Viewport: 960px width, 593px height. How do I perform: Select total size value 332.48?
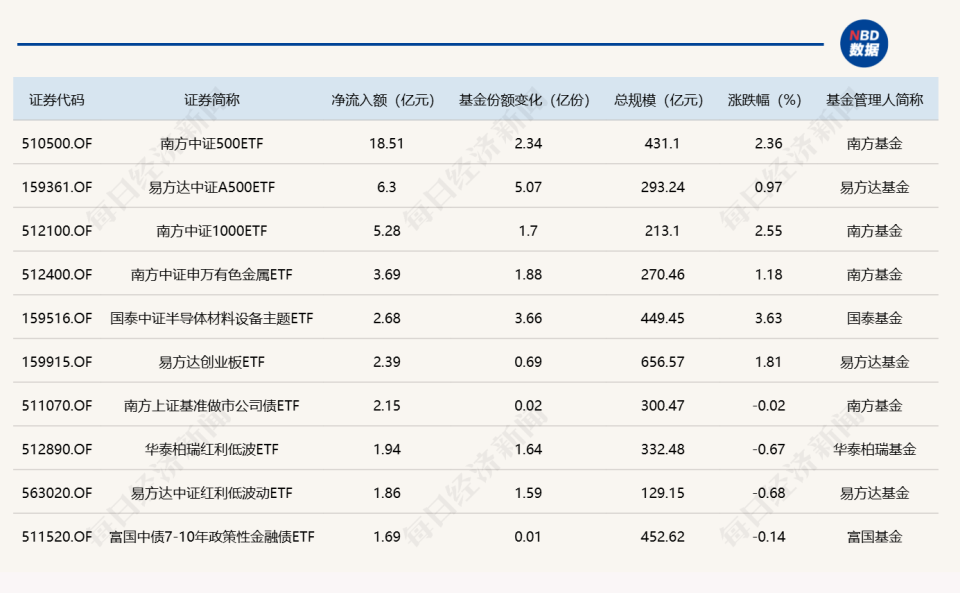pyautogui.click(x=662, y=449)
